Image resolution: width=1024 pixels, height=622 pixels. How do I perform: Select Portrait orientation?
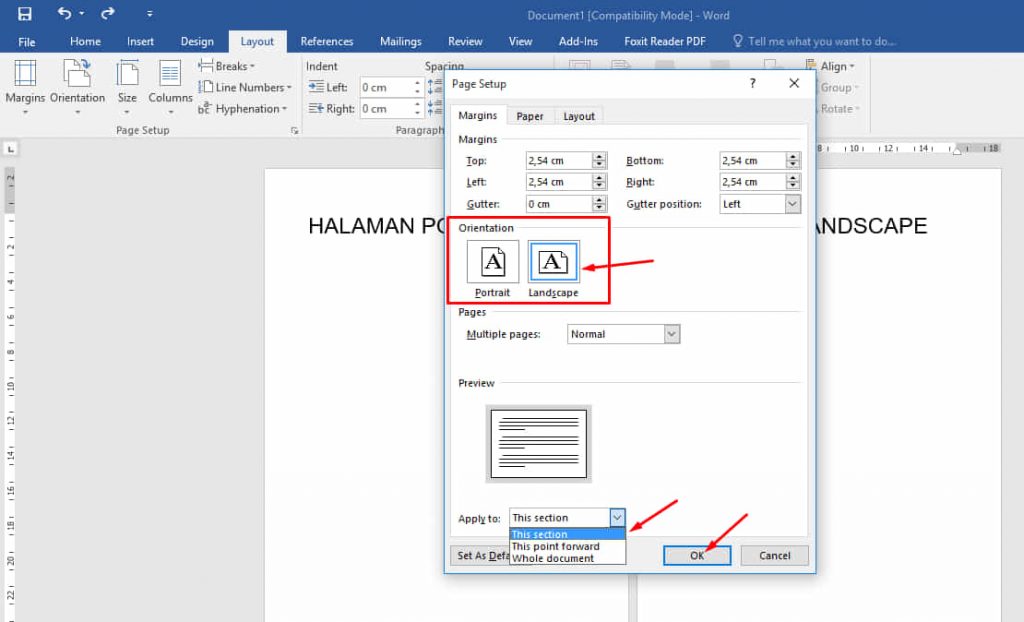click(x=491, y=263)
